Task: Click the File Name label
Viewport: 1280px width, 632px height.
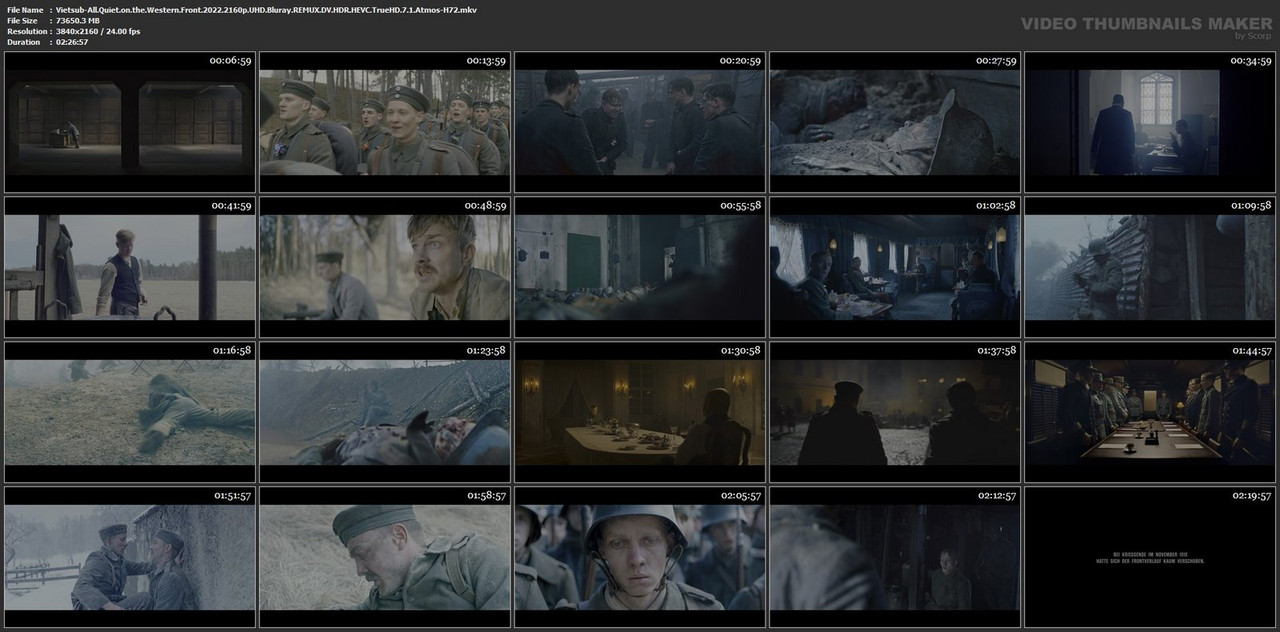Action: tap(25, 9)
